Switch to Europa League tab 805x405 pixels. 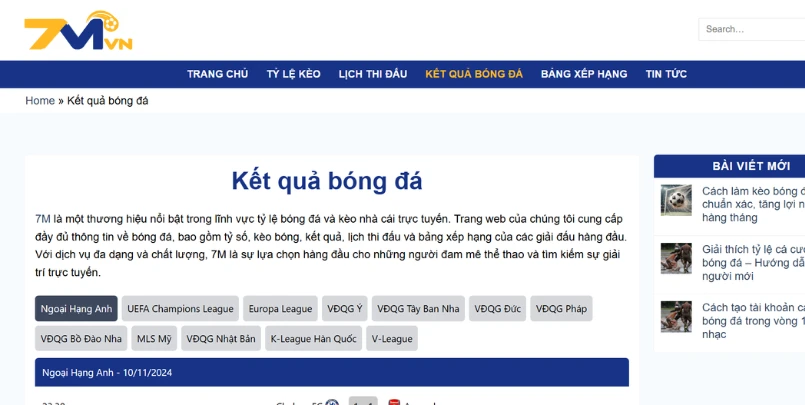coord(280,308)
